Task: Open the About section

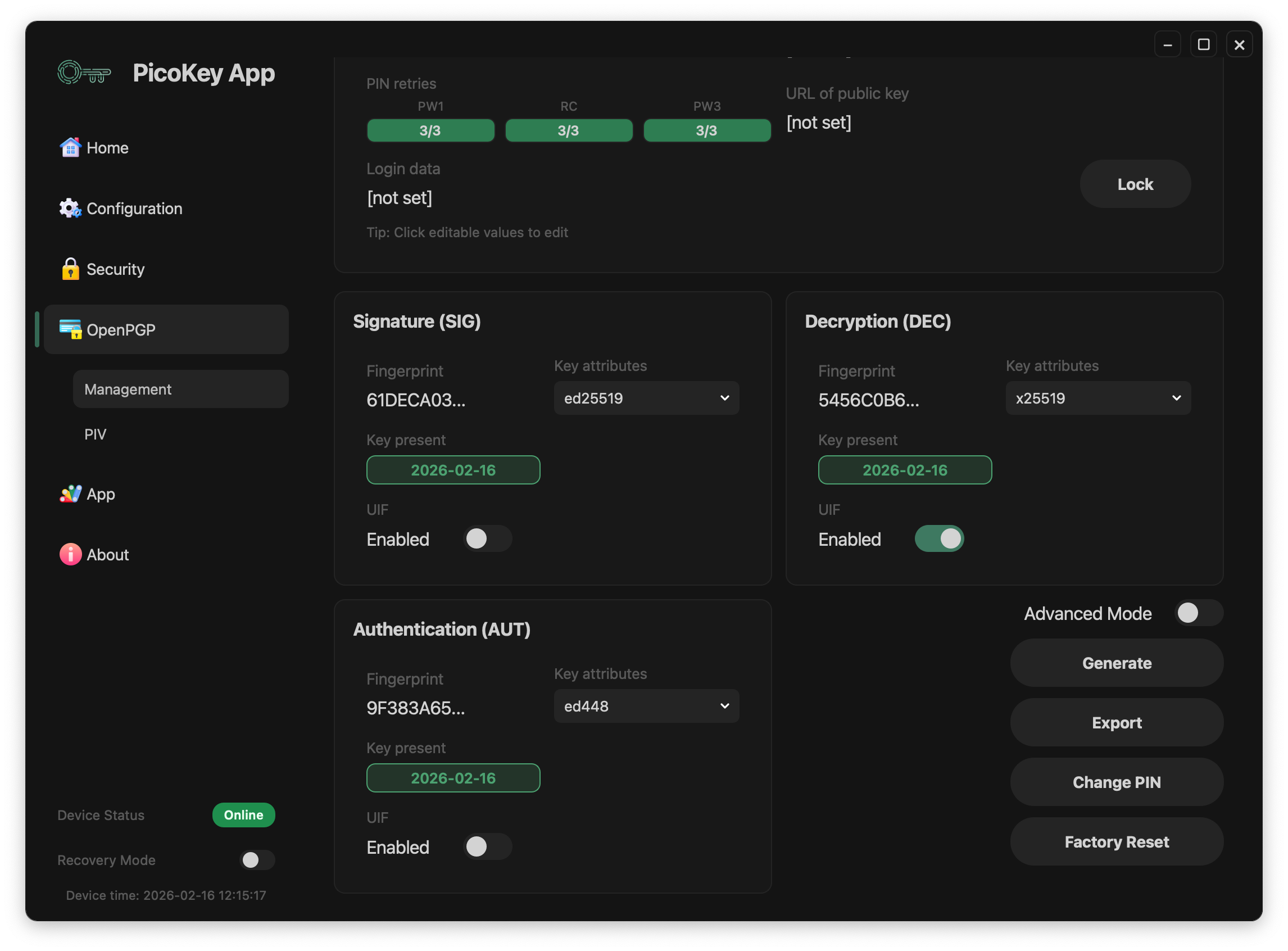Action: click(x=107, y=554)
